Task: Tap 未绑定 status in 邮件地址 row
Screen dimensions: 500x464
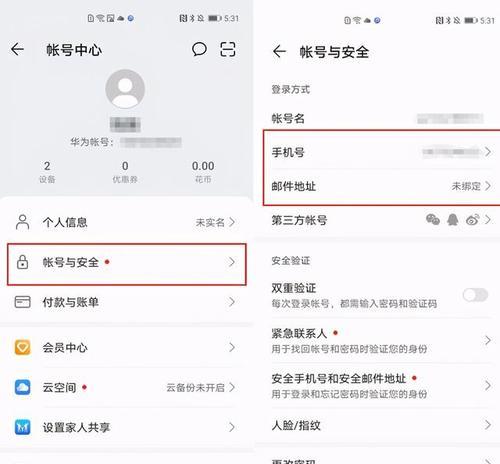Action: pyautogui.click(x=466, y=186)
